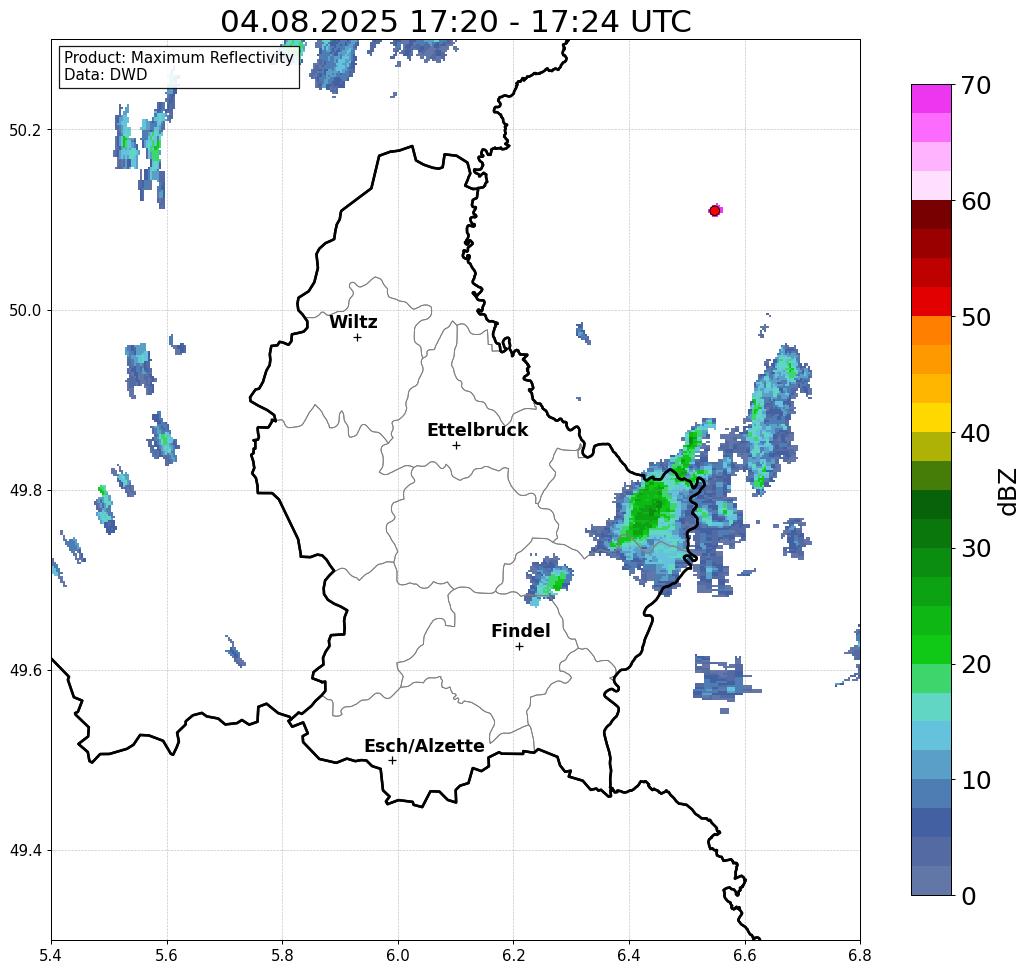Click the longitude 6.4 axis label
This screenshot has height=973, width=1029.
click(x=629, y=955)
